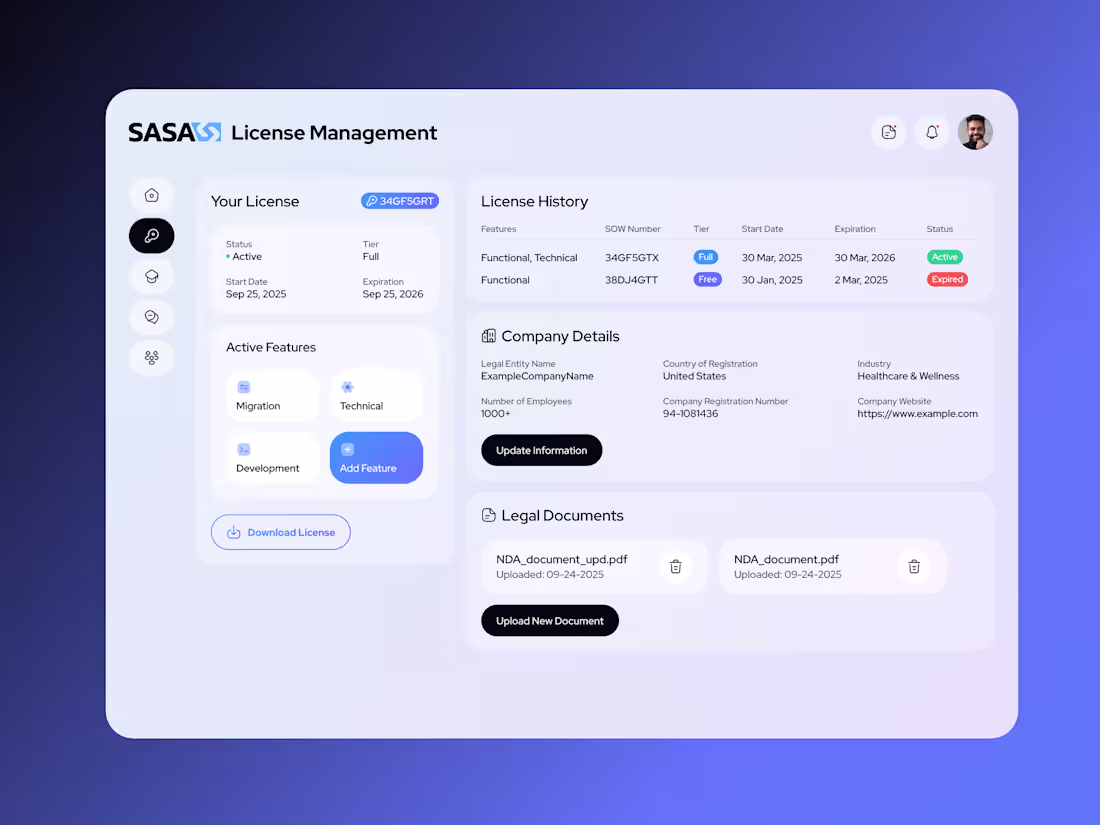Click Sep 25, 2026 license expiration value

click(393, 294)
